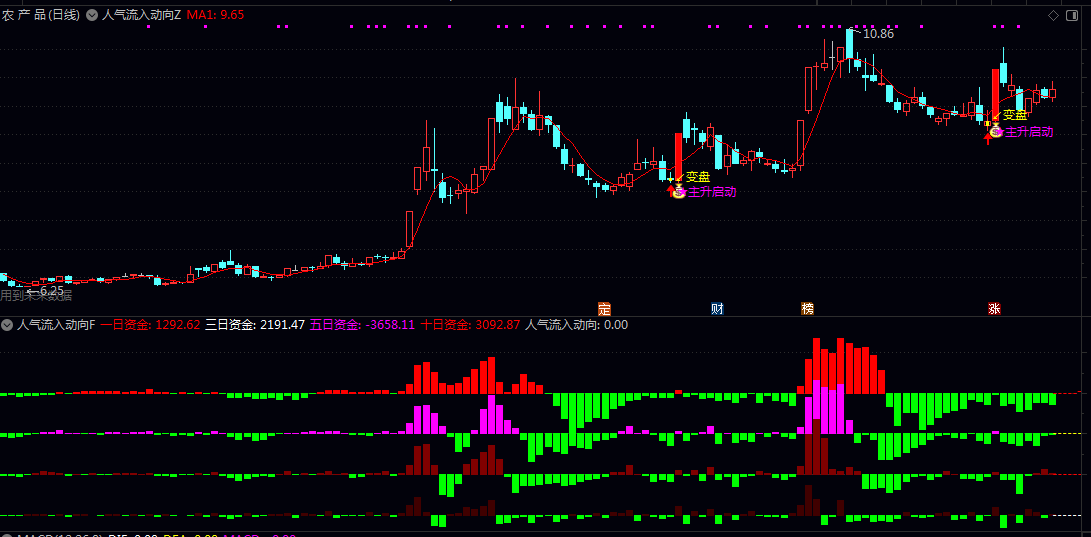
Task: Click the money bag icon at the earlier 主升启动 signal
Action: [679, 192]
